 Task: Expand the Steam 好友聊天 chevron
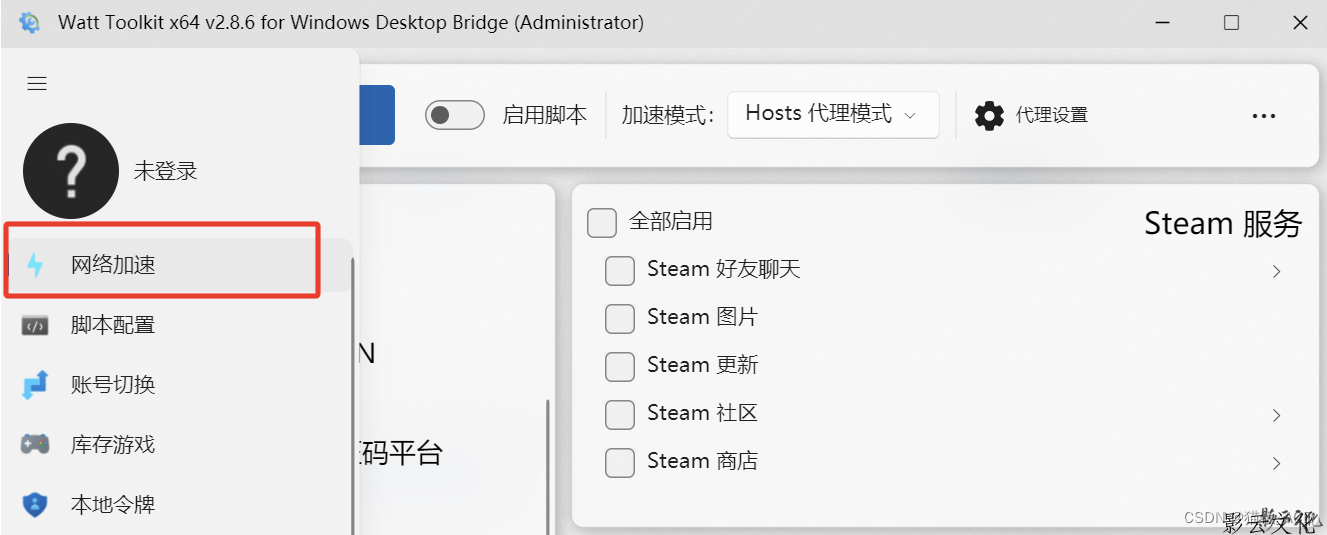coord(1276,271)
